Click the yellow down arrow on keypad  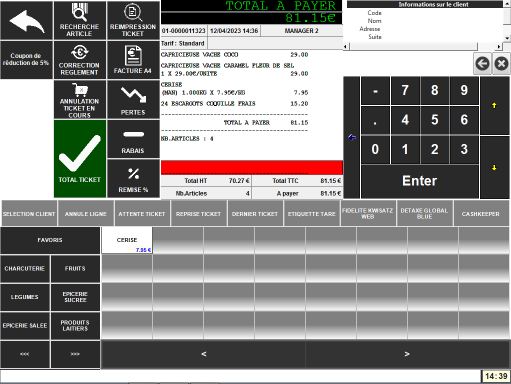point(494,168)
